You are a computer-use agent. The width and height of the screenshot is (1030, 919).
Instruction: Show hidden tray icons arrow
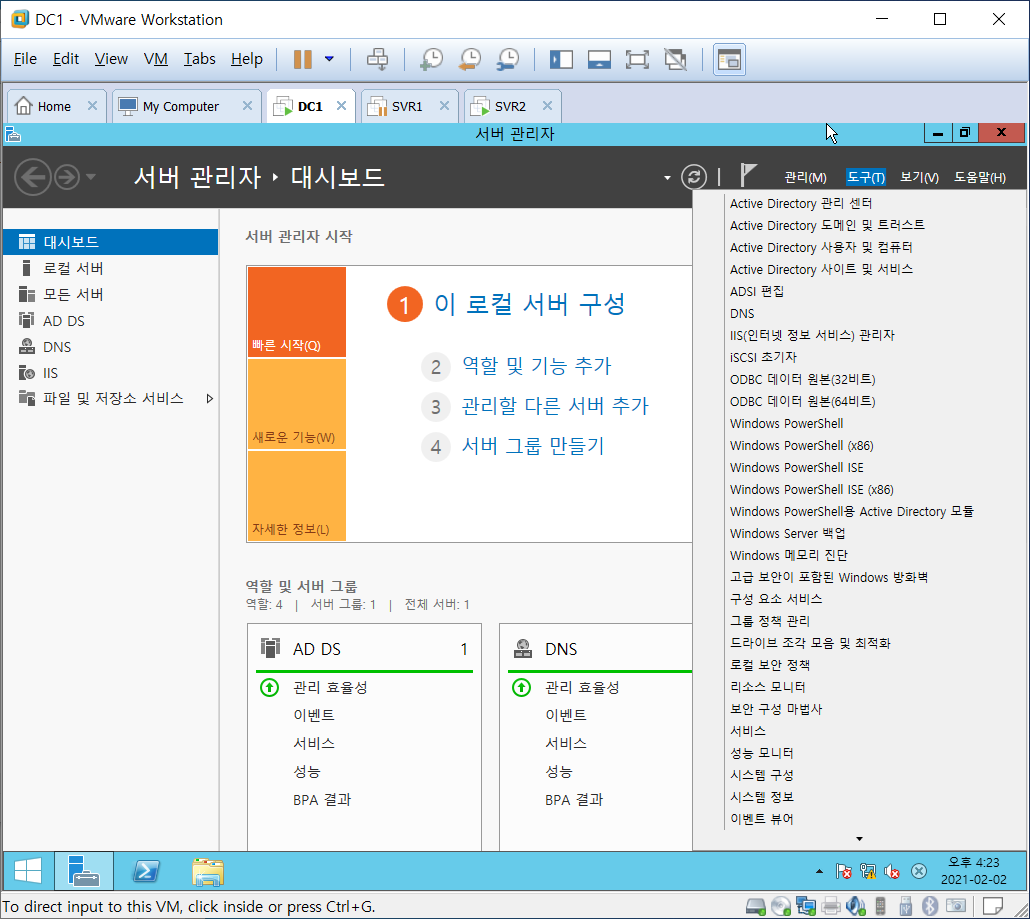[818, 872]
